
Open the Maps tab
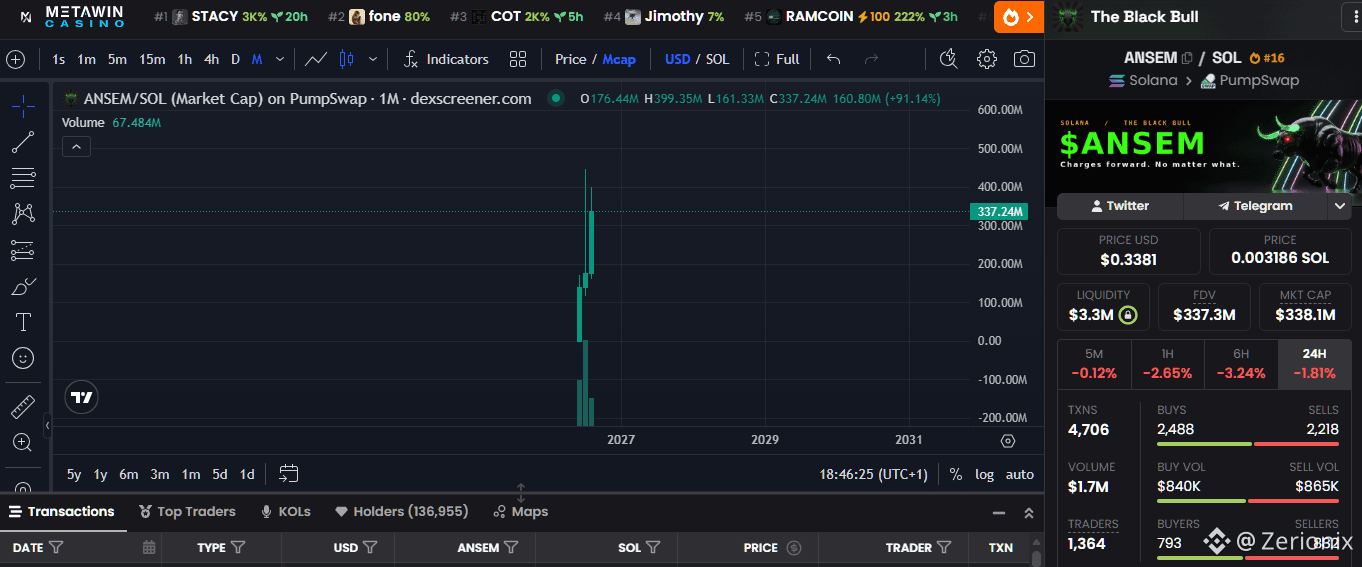click(520, 511)
